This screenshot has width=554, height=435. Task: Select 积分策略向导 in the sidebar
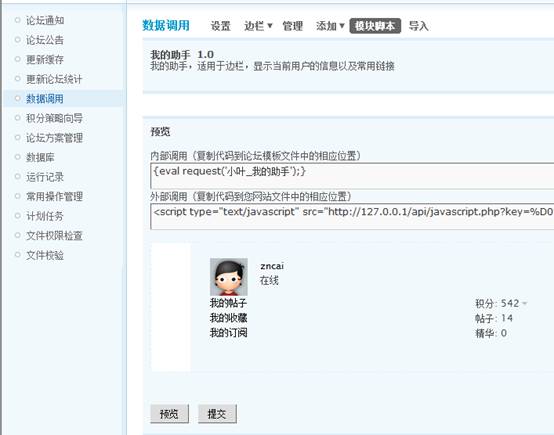pos(54,118)
